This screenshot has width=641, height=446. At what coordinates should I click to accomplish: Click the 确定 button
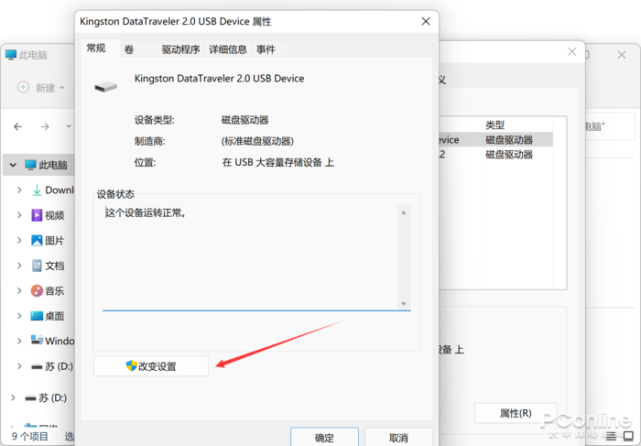pyautogui.click(x=325, y=437)
